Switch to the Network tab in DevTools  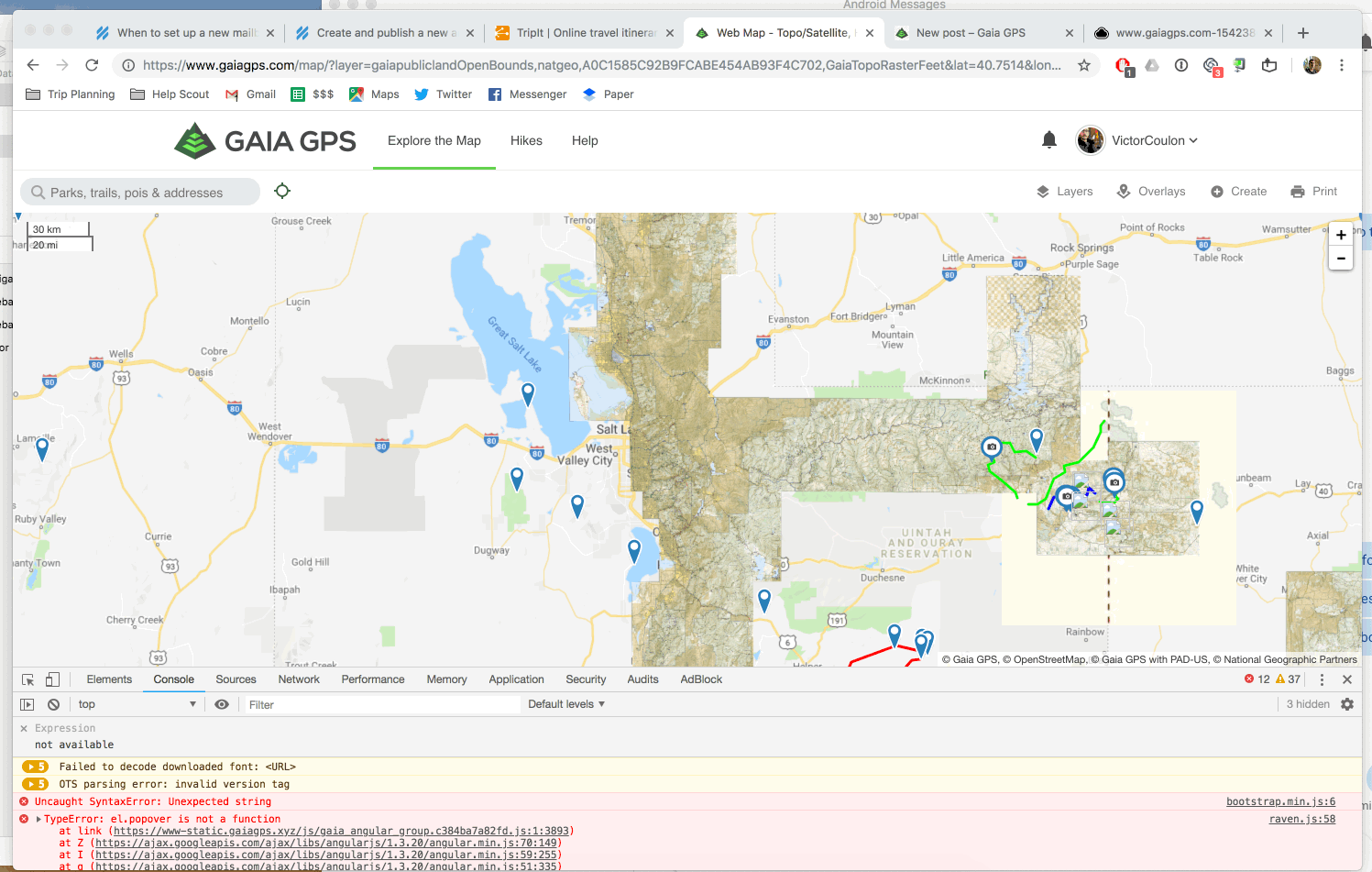[x=299, y=679]
